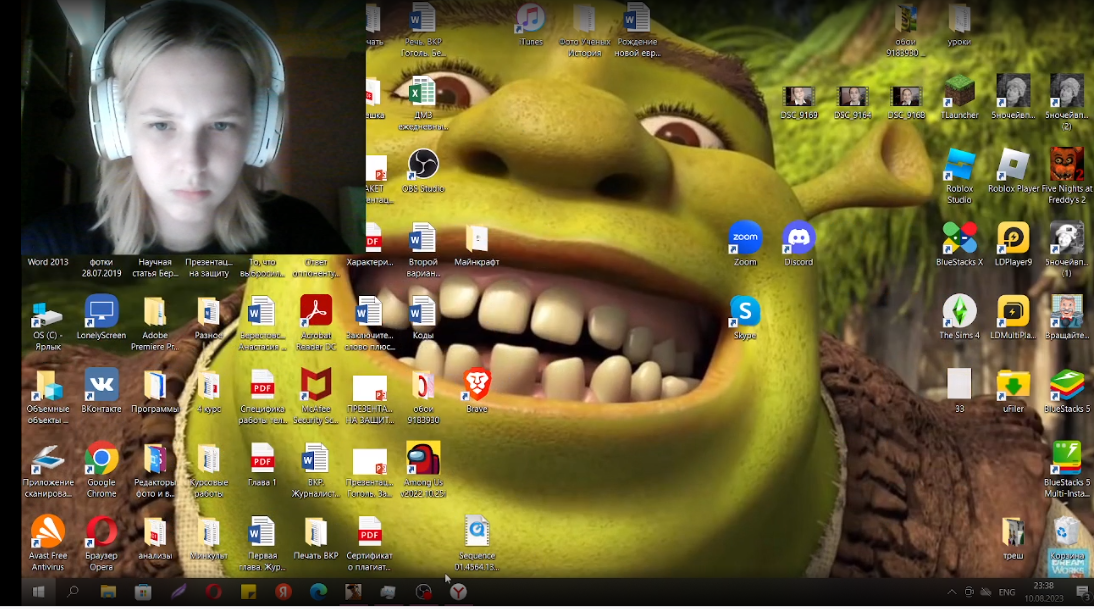Open the taskbar clock and date

(1043, 591)
